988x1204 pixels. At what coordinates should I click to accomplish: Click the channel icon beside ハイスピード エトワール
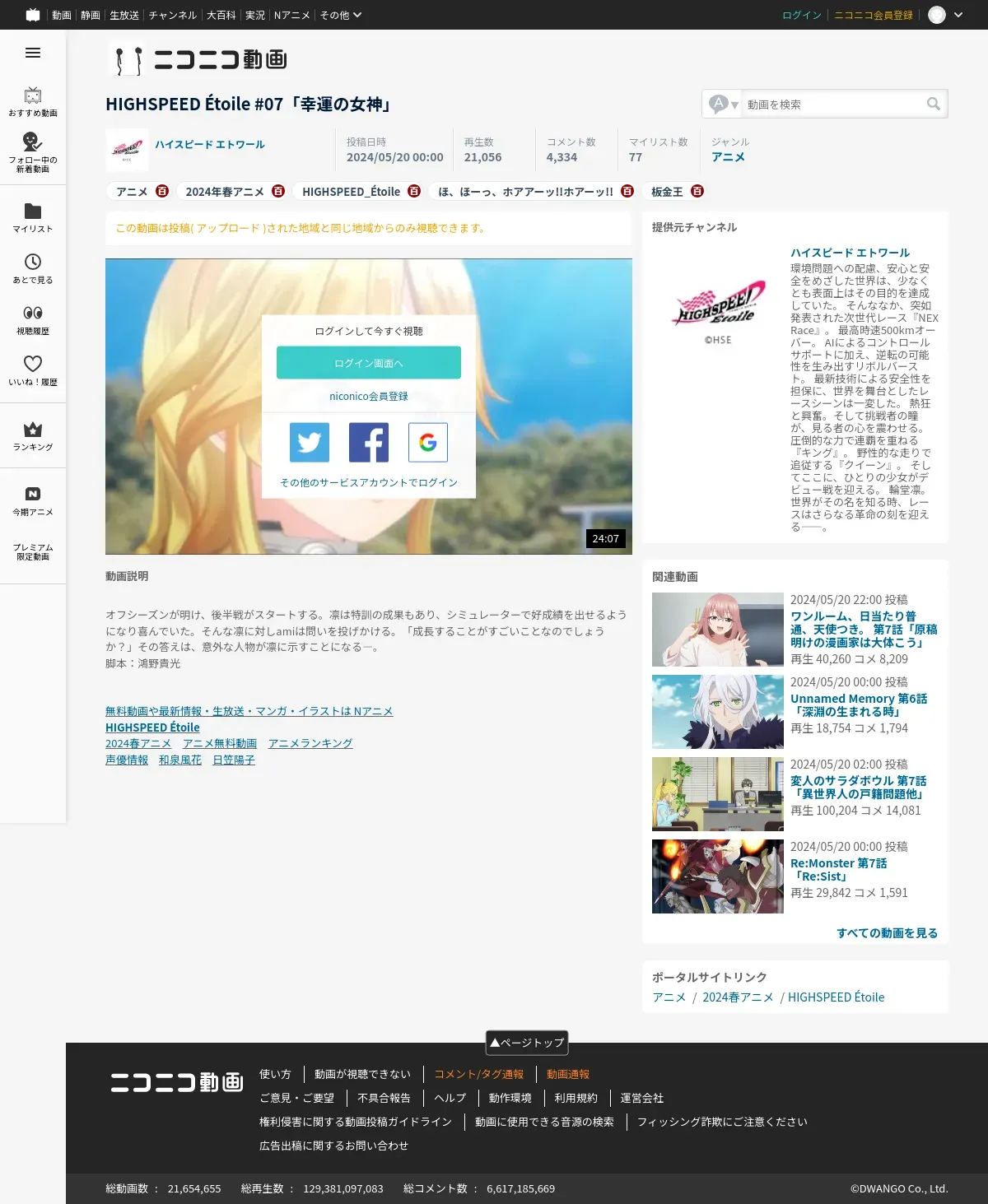127,150
